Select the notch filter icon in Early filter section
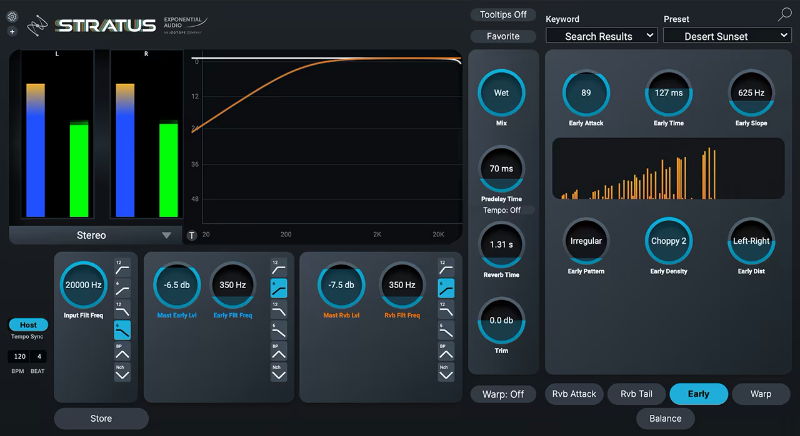800x436 pixels. click(278, 373)
